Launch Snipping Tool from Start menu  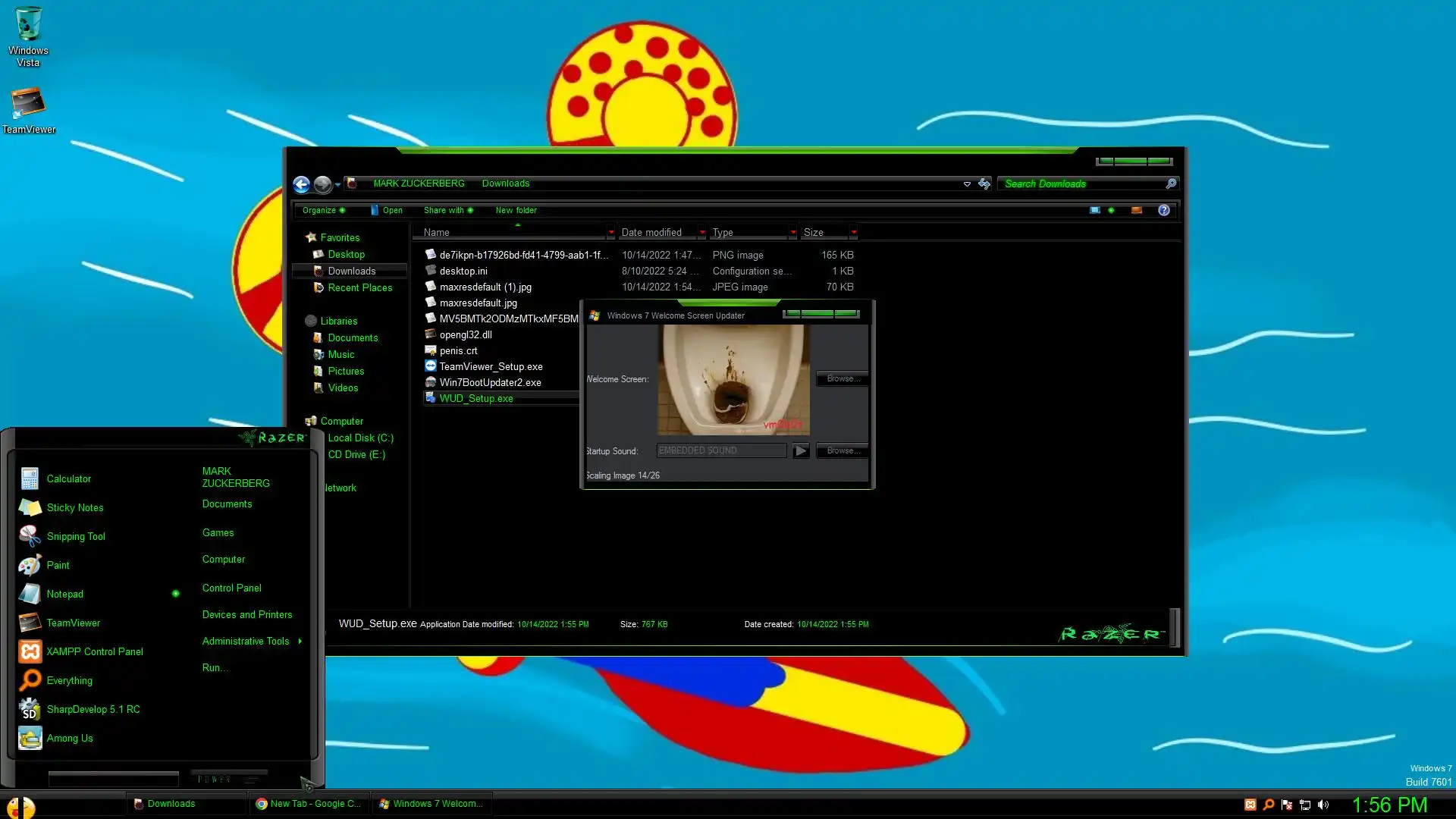pyautogui.click(x=76, y=536)
